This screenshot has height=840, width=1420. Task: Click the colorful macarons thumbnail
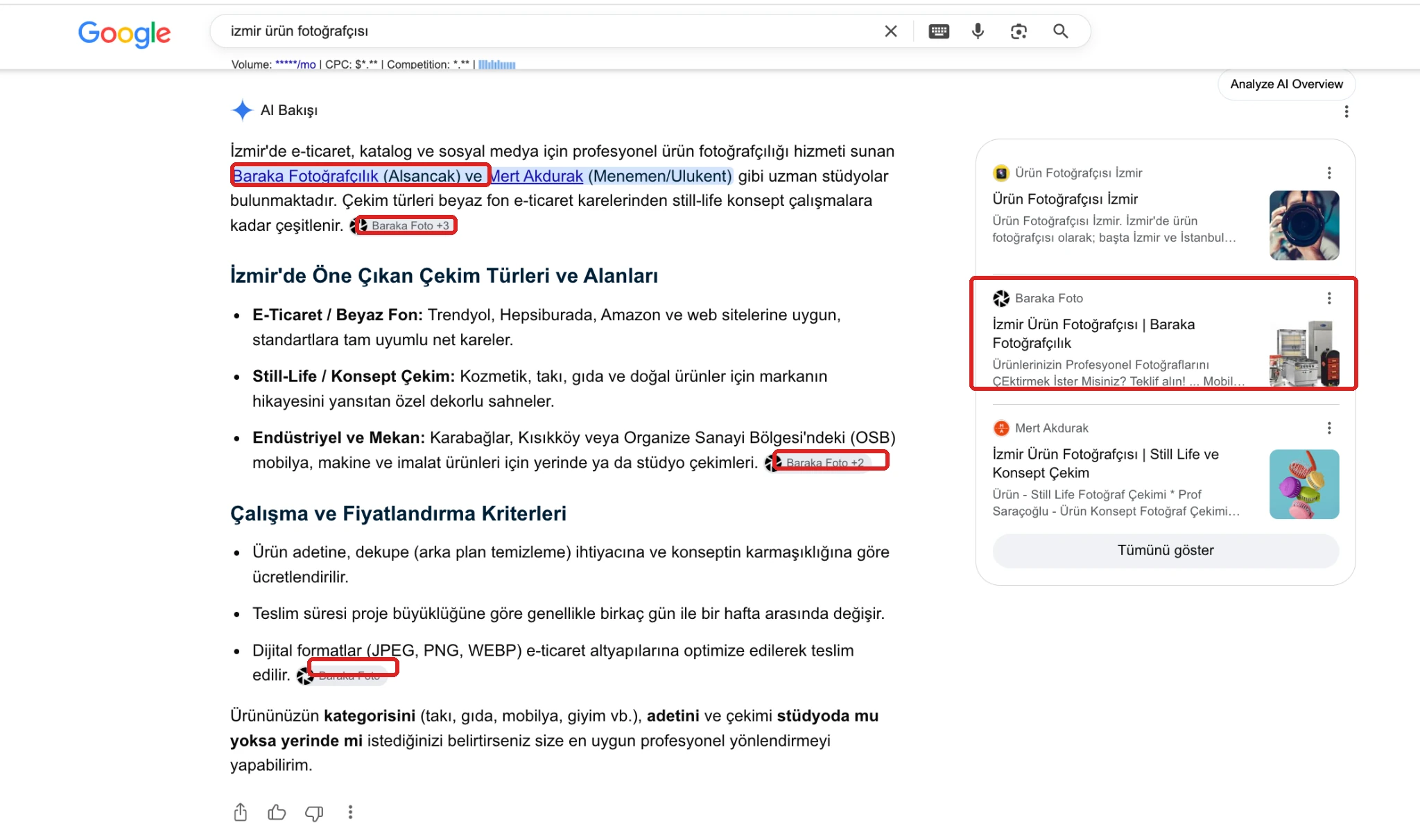[x=1304, y=484]
